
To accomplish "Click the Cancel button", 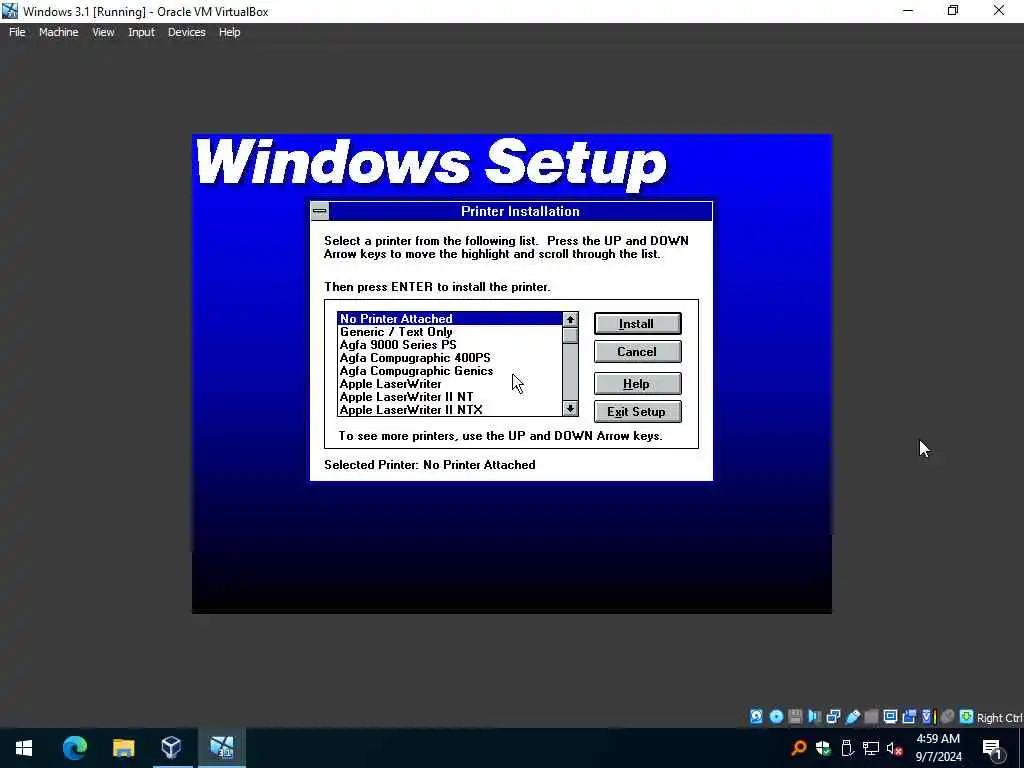I will pos(637,352).
